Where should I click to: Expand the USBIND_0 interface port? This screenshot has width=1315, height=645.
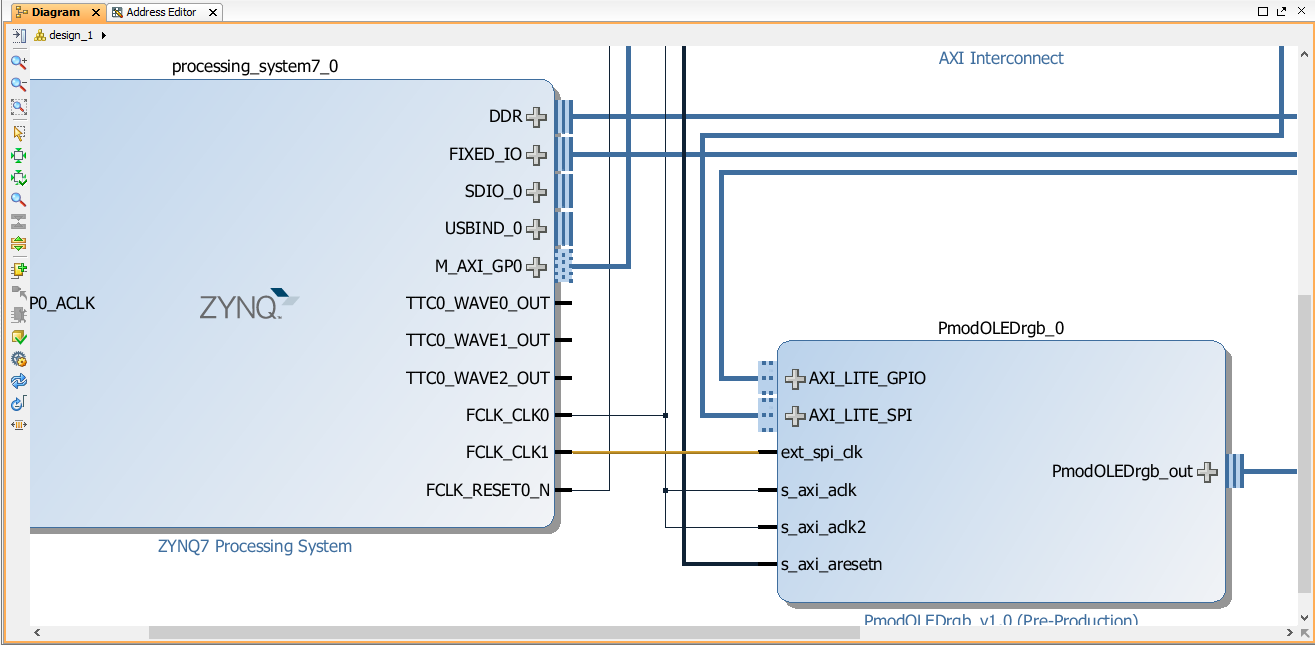(x=537, y=229)
